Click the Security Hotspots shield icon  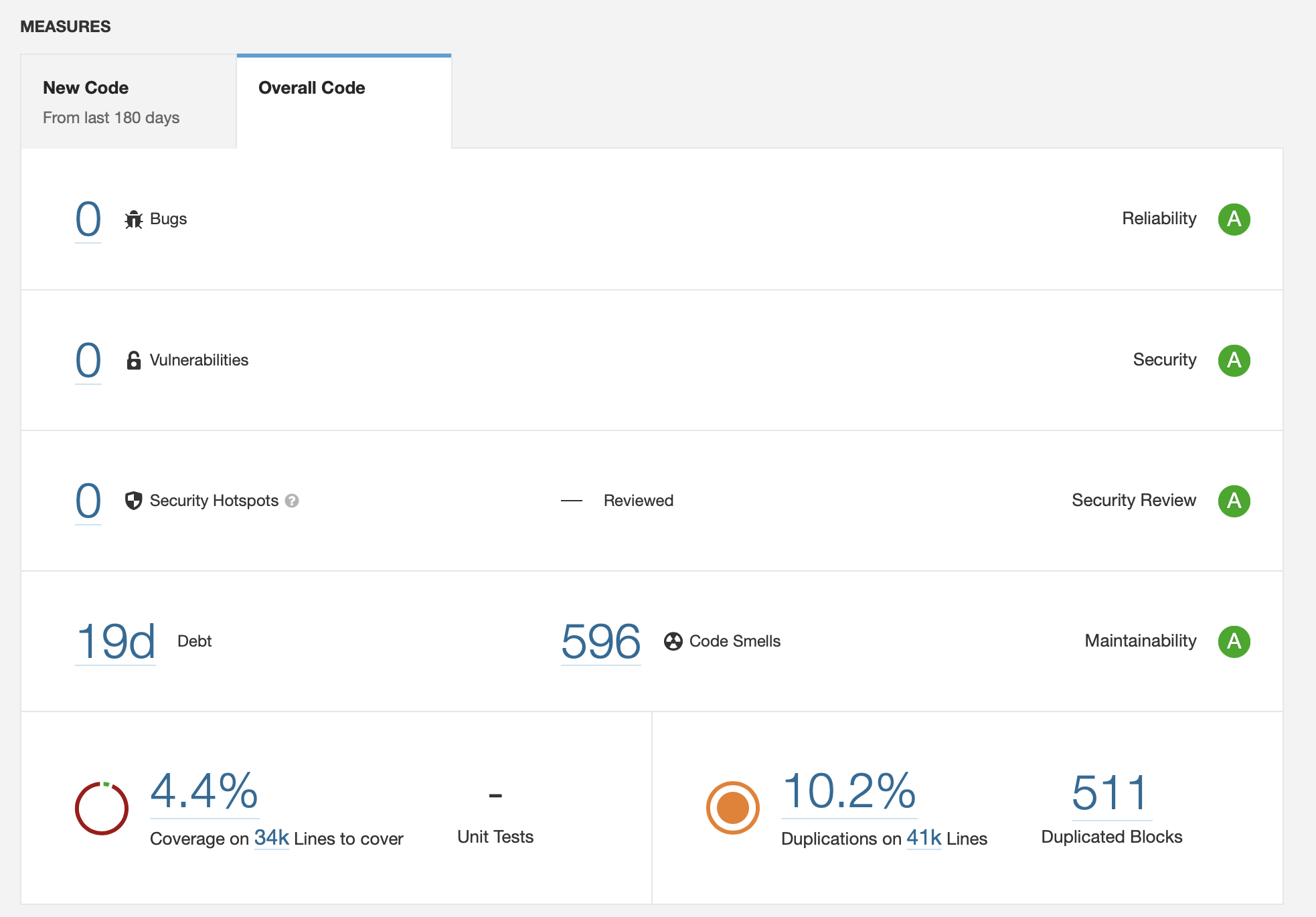[x=134, y=501]
